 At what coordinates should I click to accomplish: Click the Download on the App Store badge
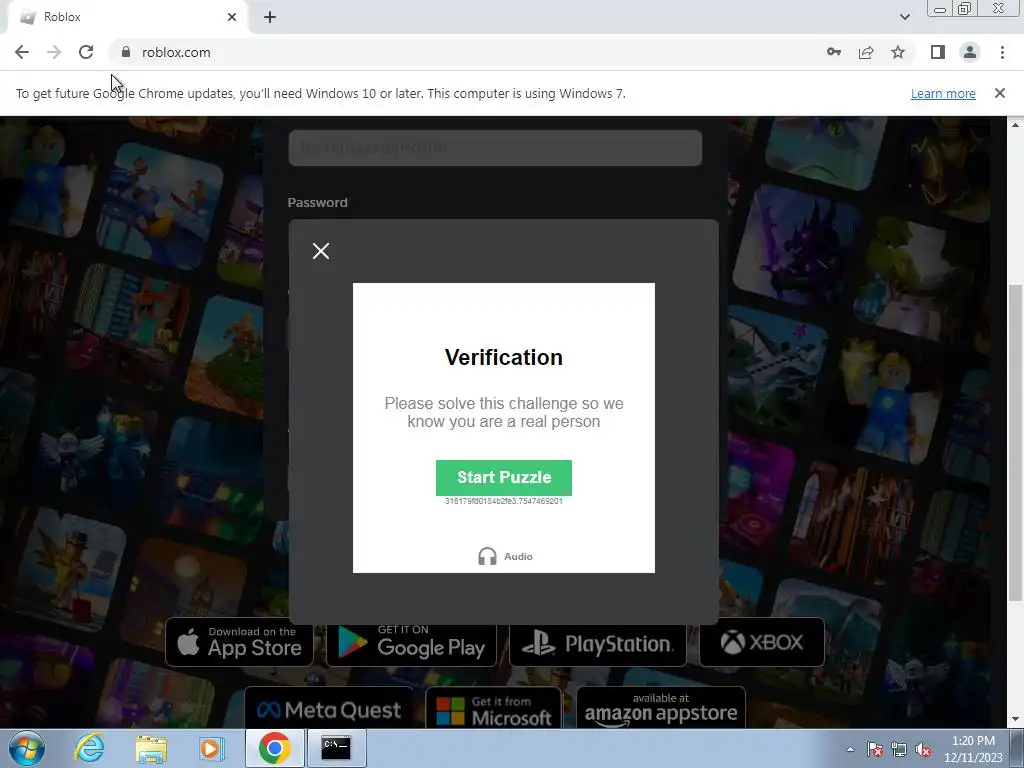[239, 642]
